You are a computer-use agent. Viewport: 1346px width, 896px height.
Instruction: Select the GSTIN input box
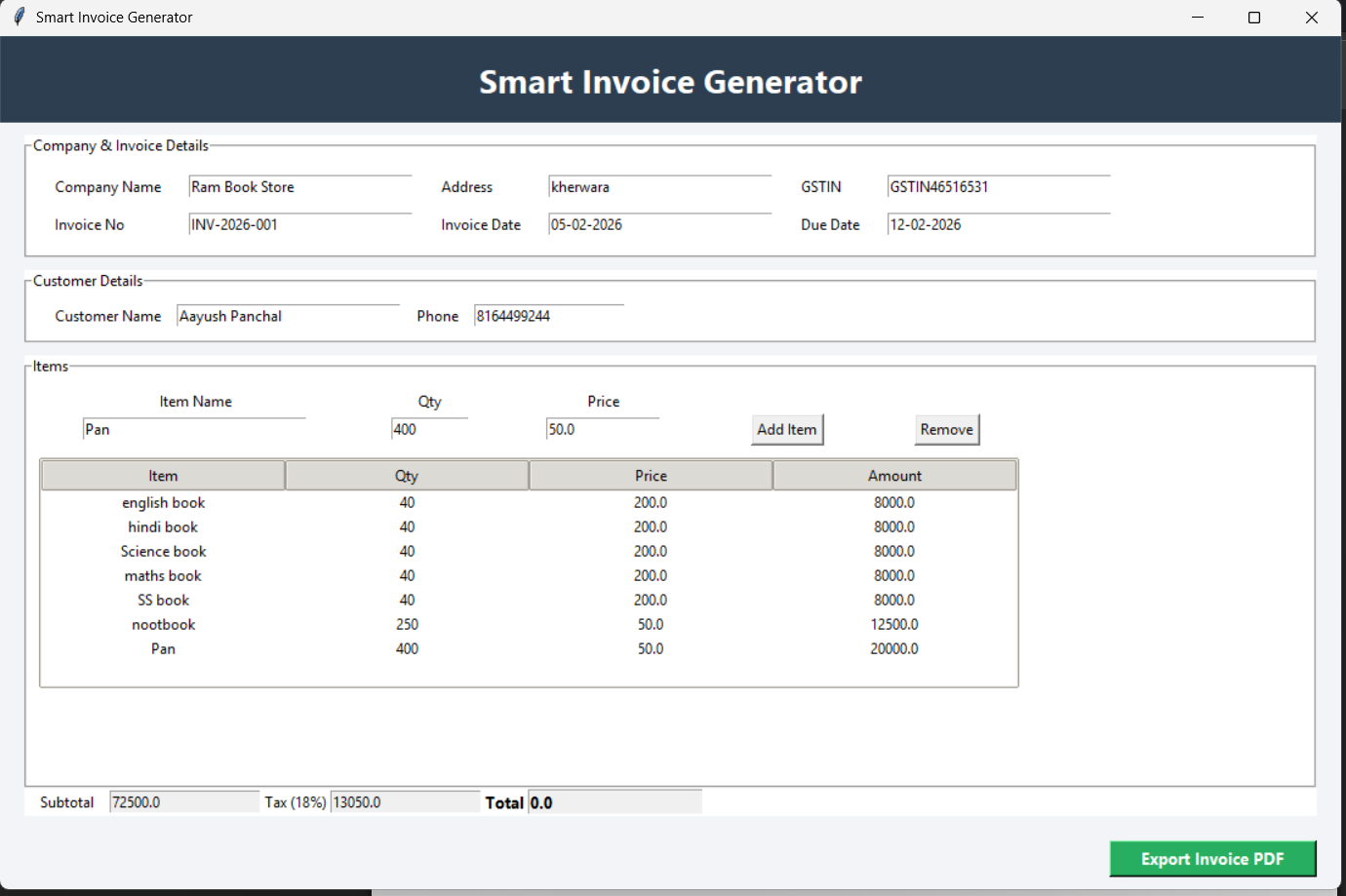997,187
